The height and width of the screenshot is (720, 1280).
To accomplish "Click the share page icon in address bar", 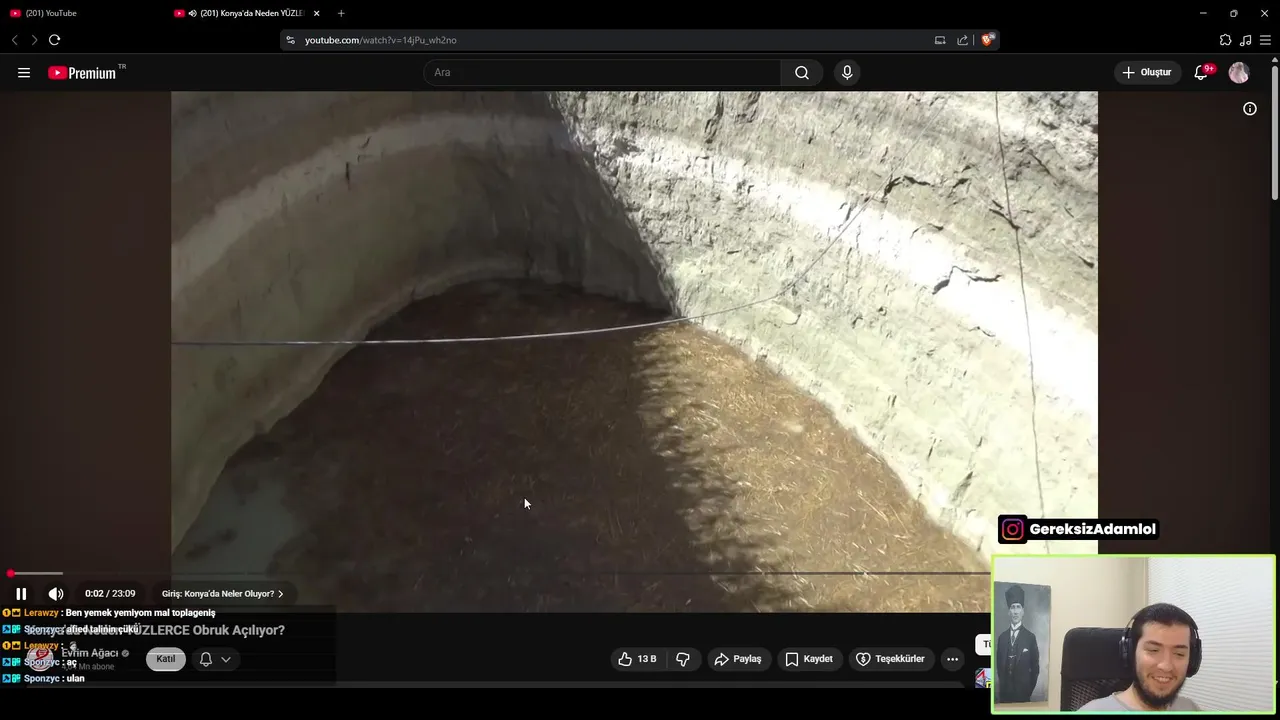I will tap(962, 40).
